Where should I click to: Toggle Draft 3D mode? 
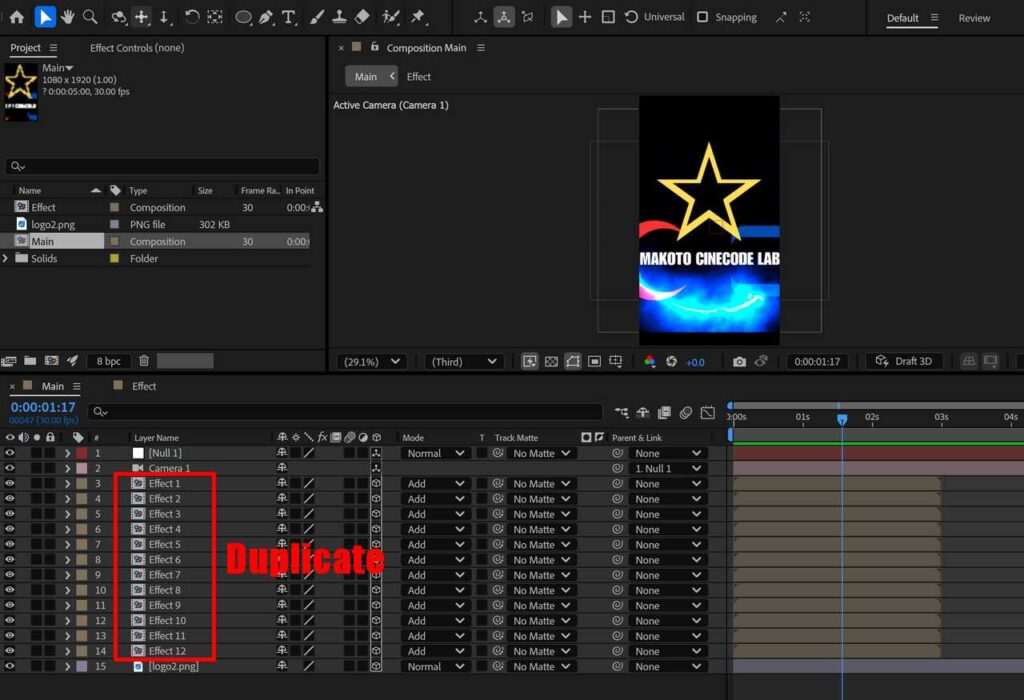[x=904, y=361]
